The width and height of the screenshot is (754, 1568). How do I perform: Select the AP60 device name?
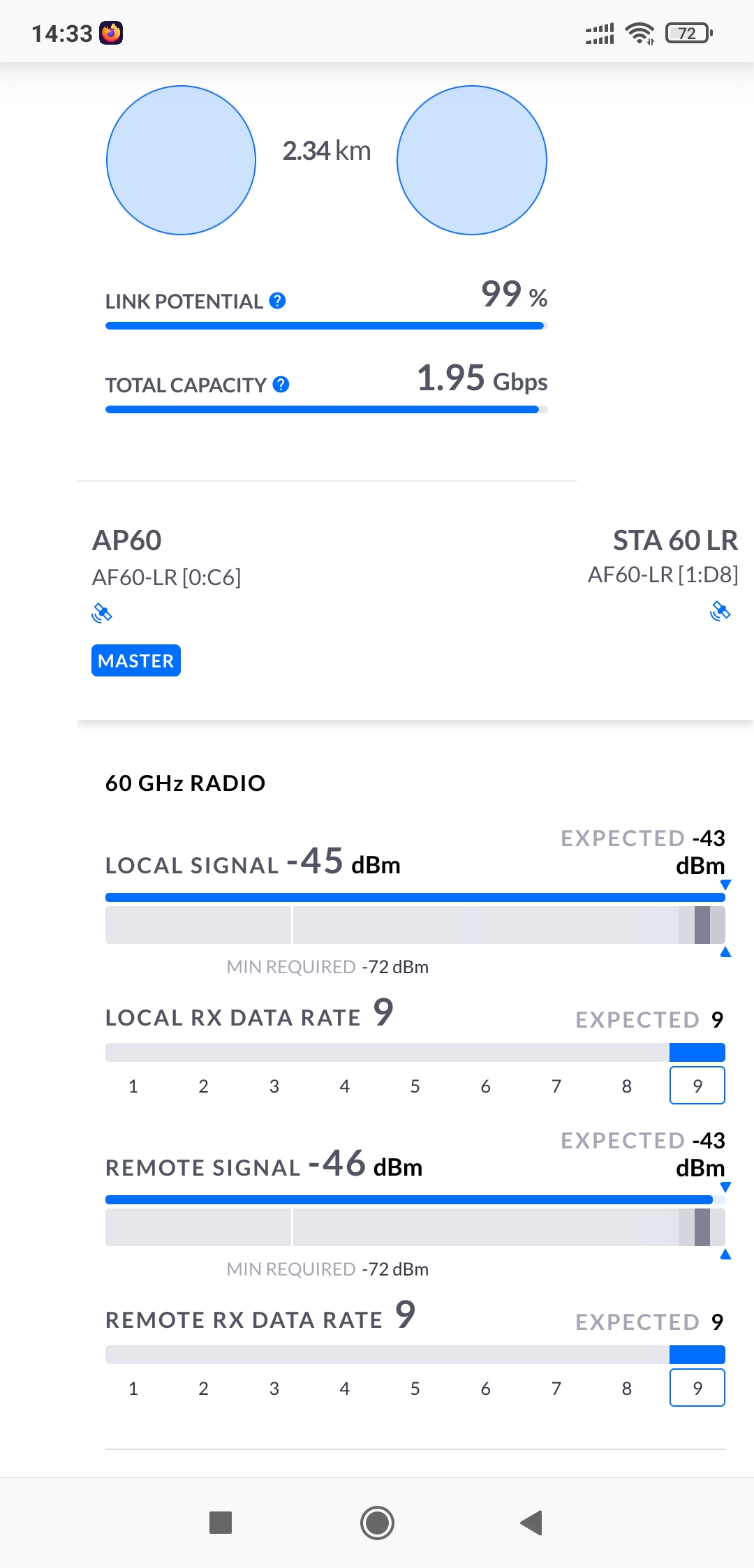pyautogui.click(x=127, y=540)
